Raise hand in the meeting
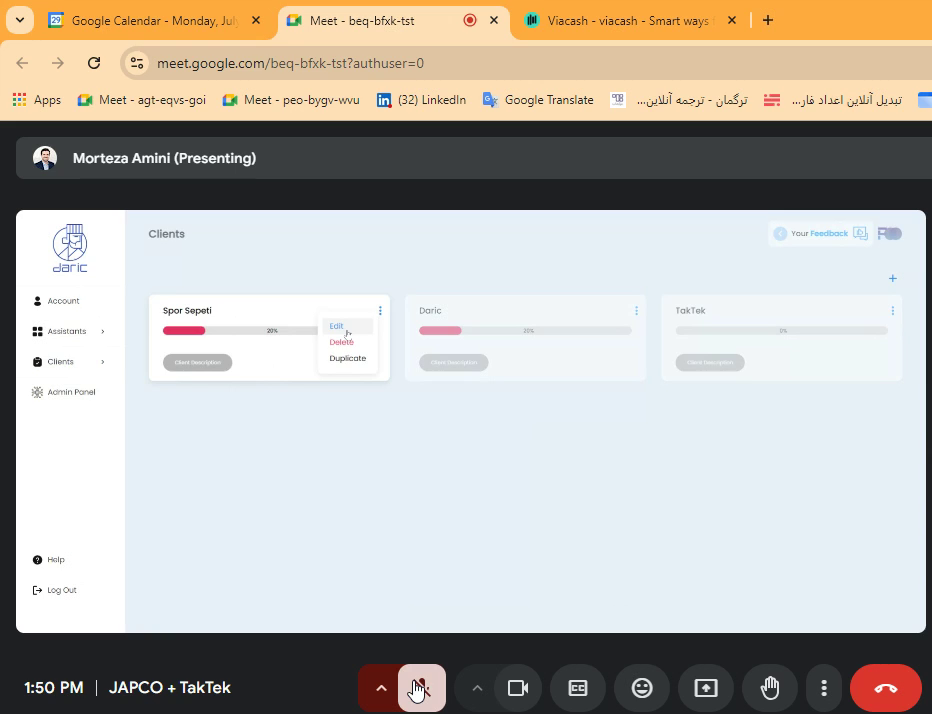The height and width of the screenshot is (714, 932). pos(769,688)
